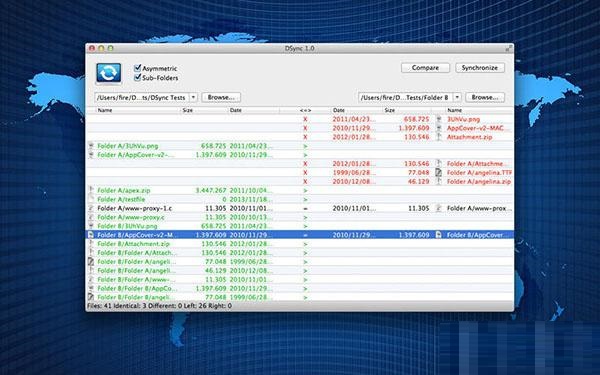This screenshot has width=600, height=375.
Task: Toggle the Asymmetric checkbox
Action: 137,68
